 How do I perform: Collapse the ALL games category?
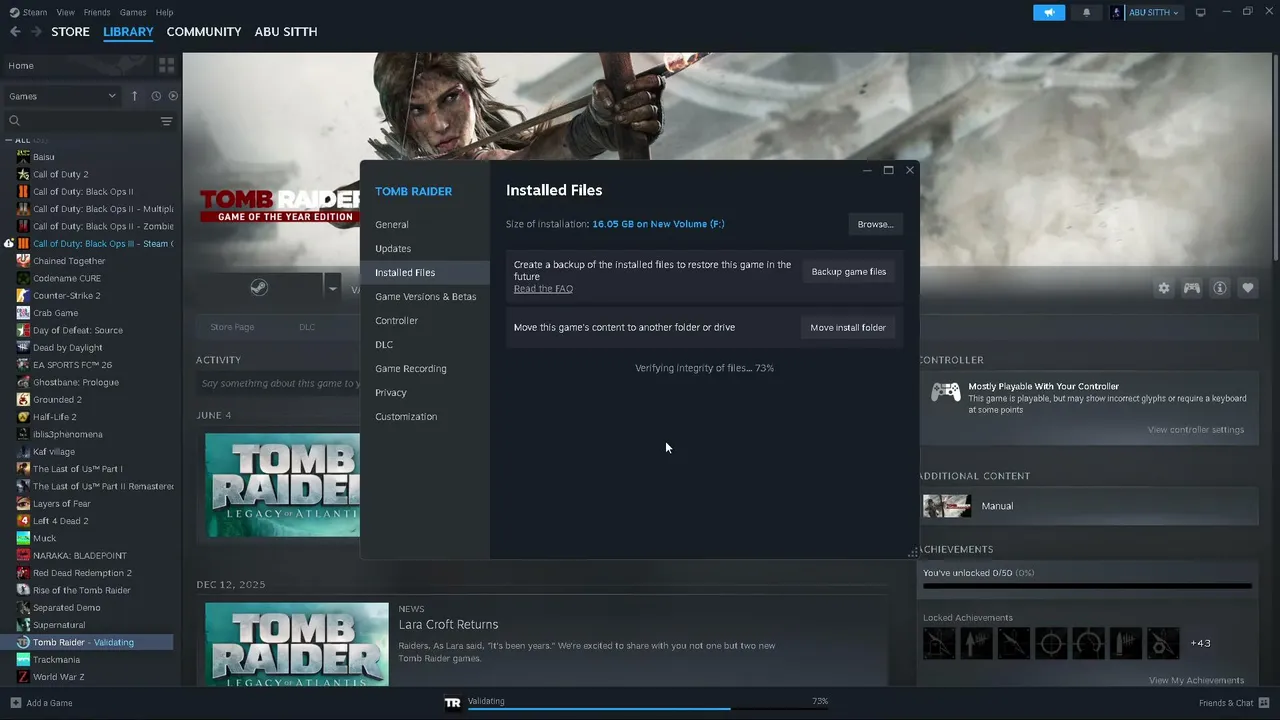[x=9, y=141]
